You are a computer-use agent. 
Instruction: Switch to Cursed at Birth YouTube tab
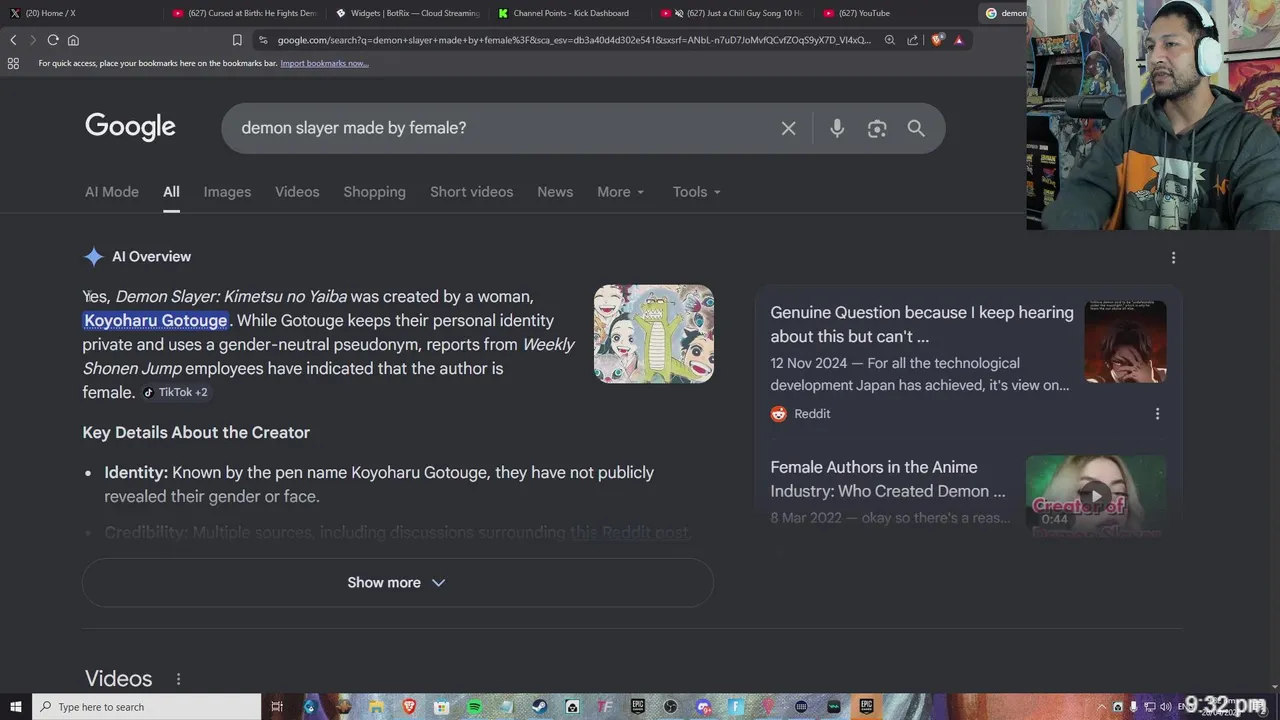tap(244, 13)
